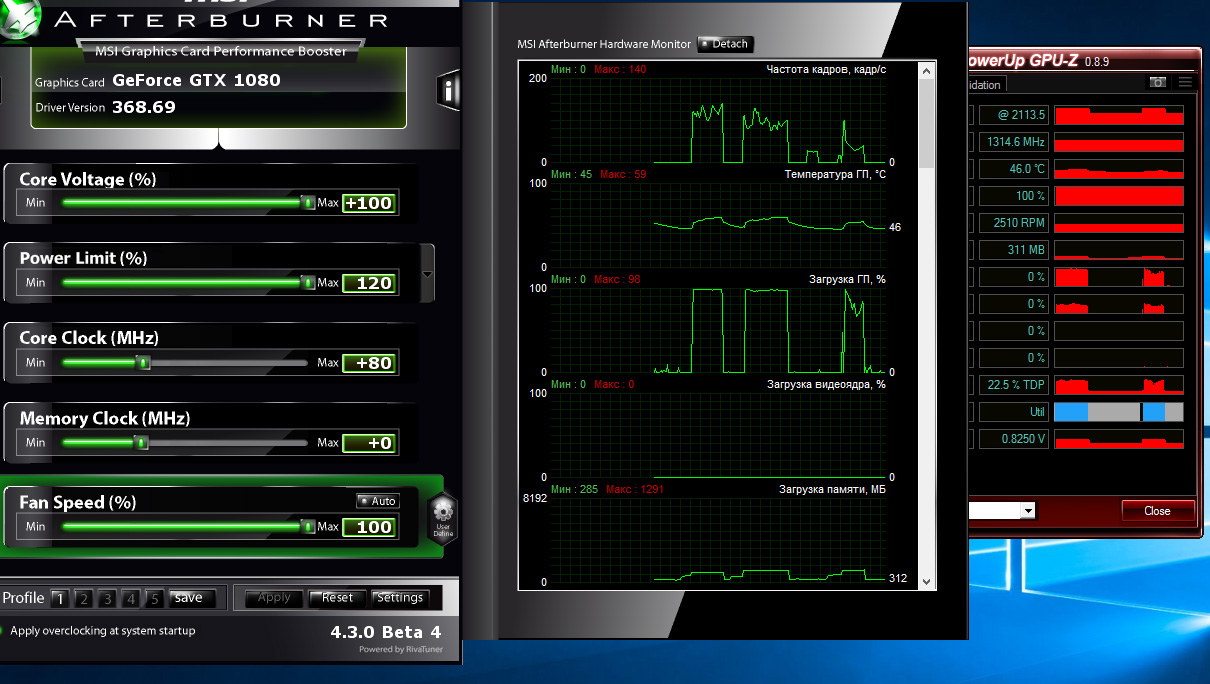Click the GPU-Z '311 MB' memory reading

[x=1014, y=250]
